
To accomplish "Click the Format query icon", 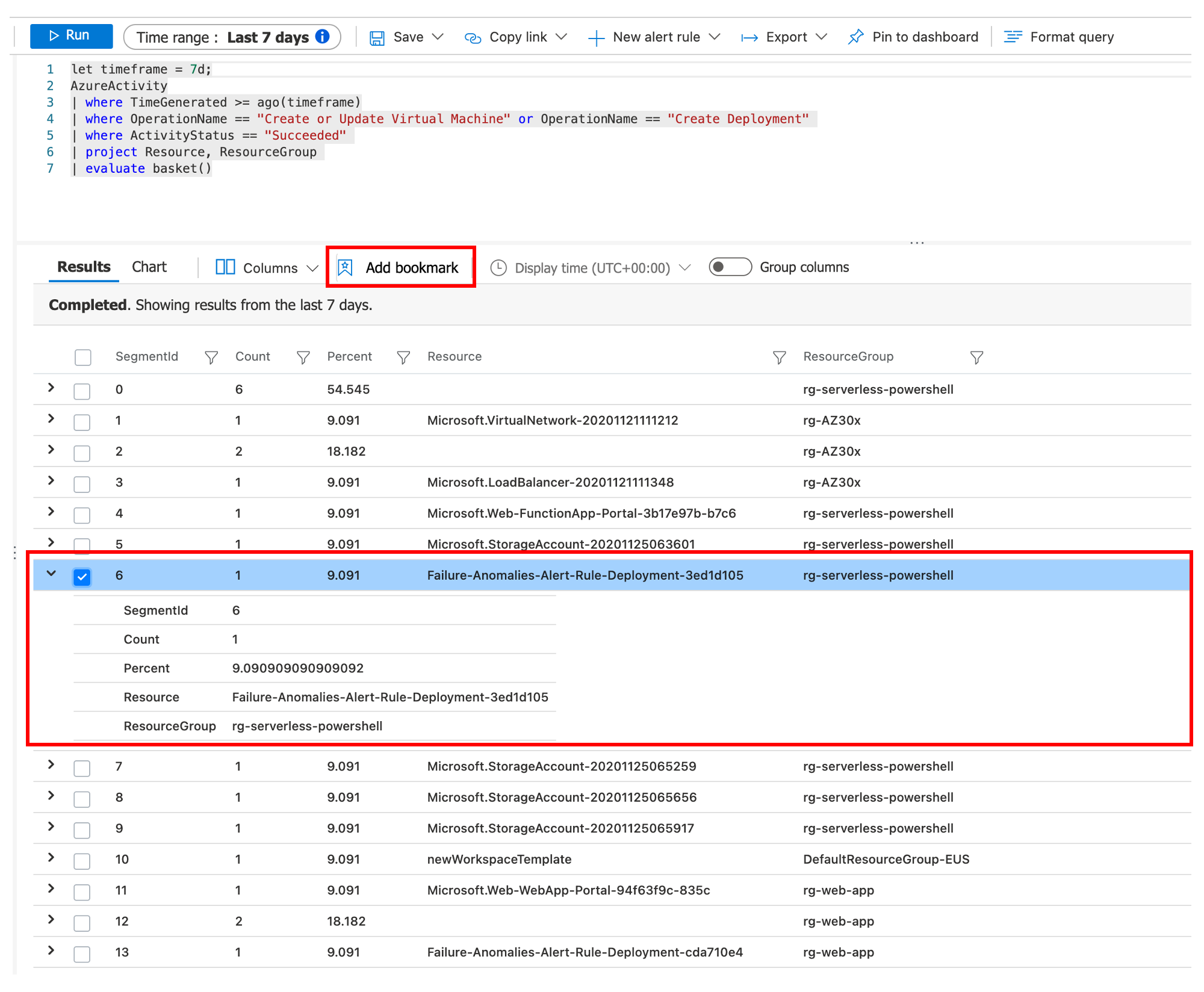I will [x=1013, y=37].
